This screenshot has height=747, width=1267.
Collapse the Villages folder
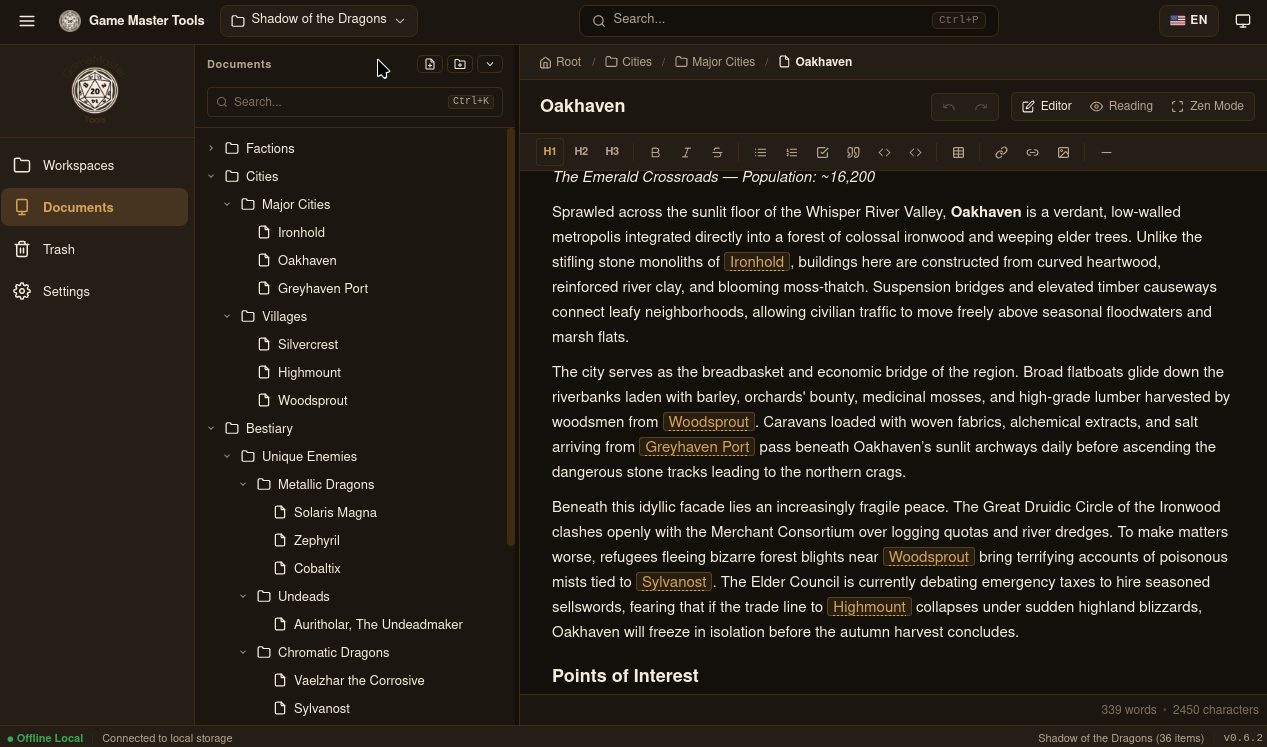pos(227,316)
